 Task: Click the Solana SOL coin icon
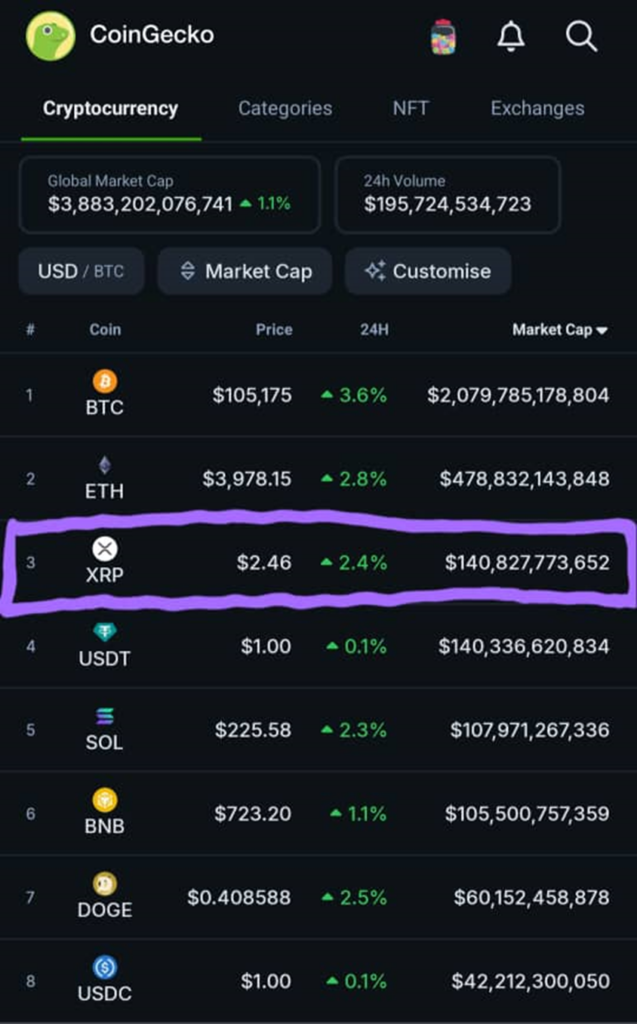(x=105, y=716)
